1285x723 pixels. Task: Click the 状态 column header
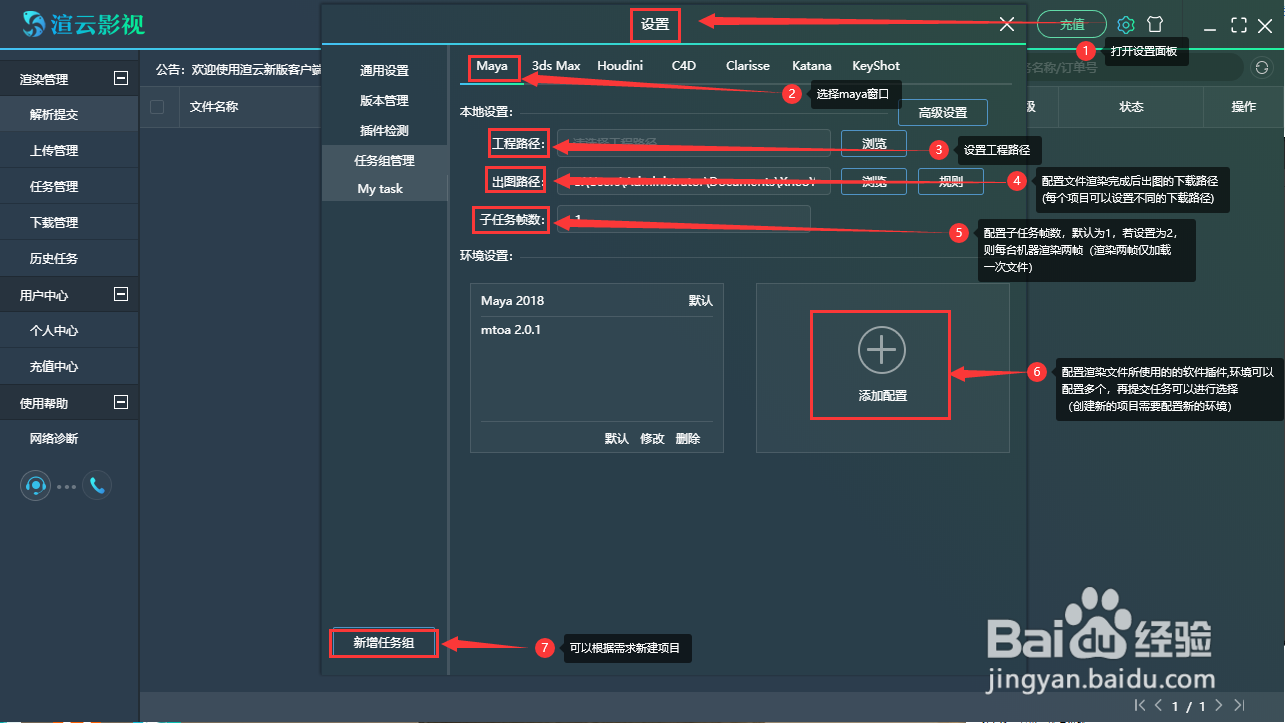(1131, 107)
